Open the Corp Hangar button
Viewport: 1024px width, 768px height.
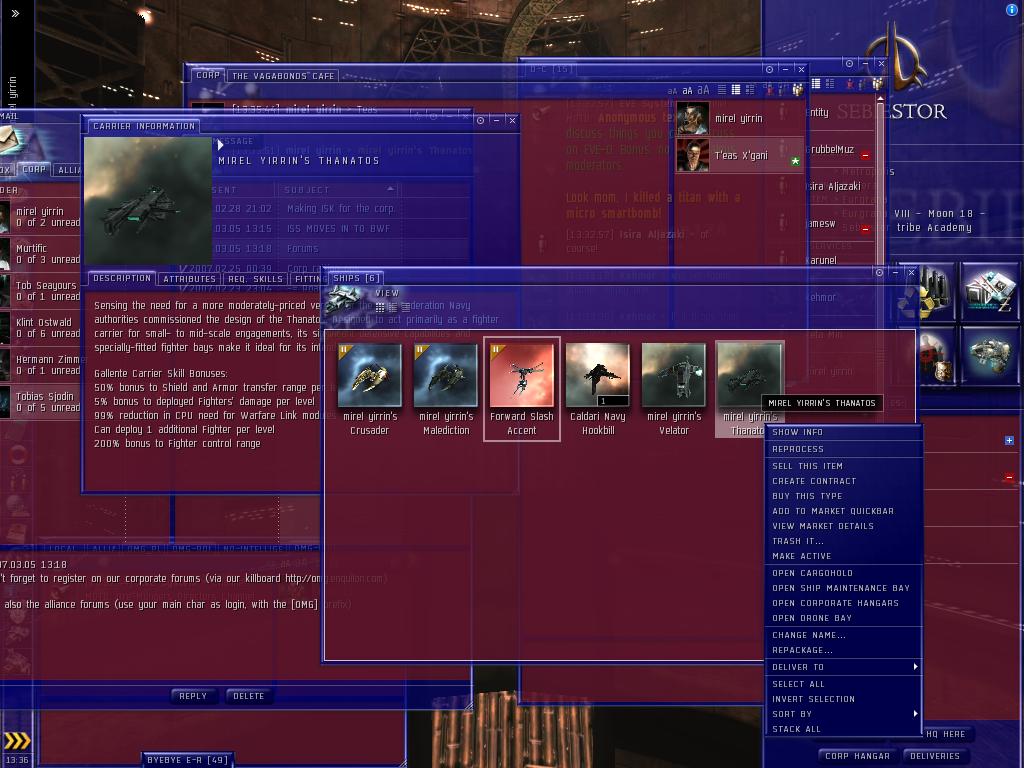tap(857, 756)
